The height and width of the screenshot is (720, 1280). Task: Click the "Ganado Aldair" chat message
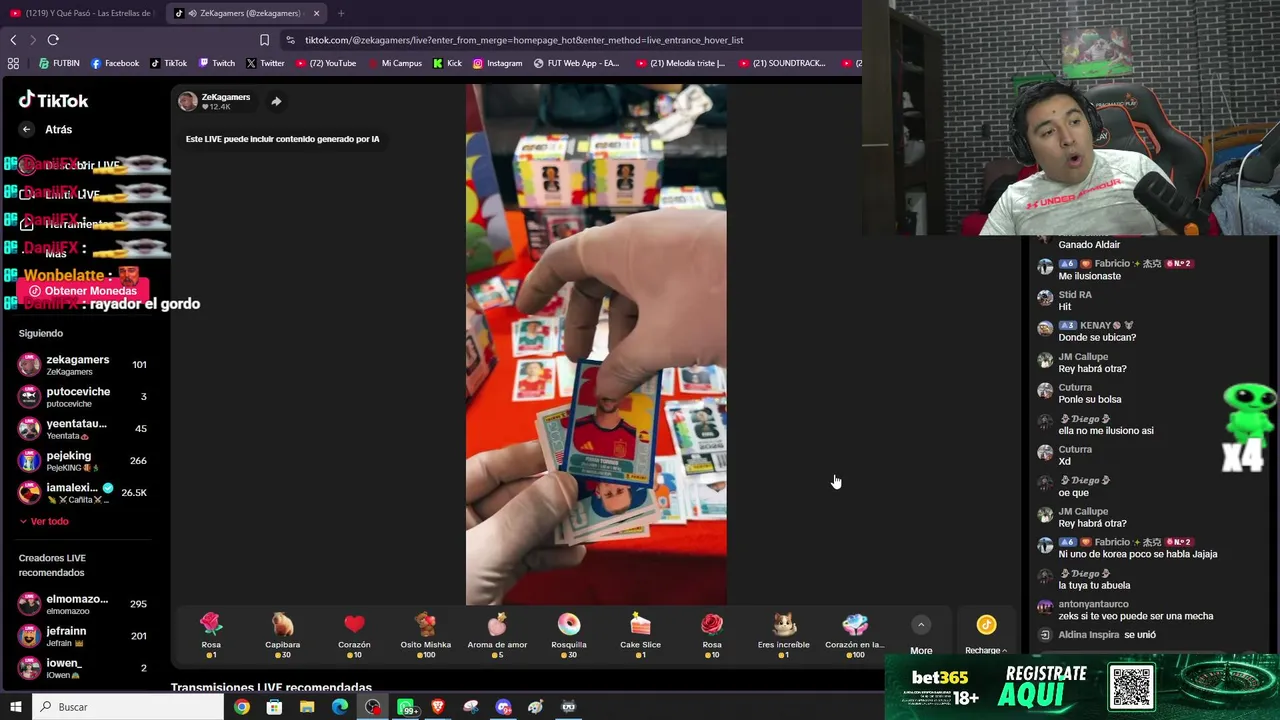pos(1089,245)
